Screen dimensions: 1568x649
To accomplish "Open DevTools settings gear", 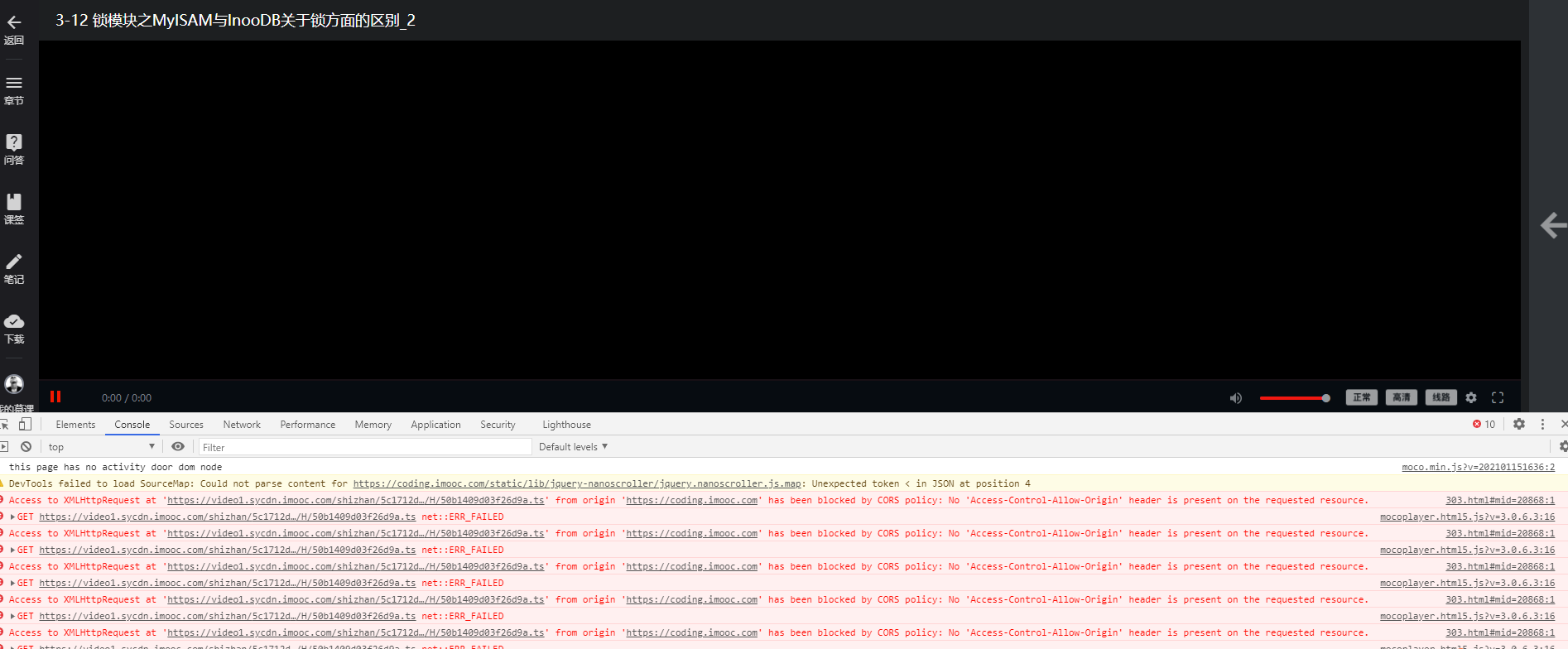I will pos(1519,424).
